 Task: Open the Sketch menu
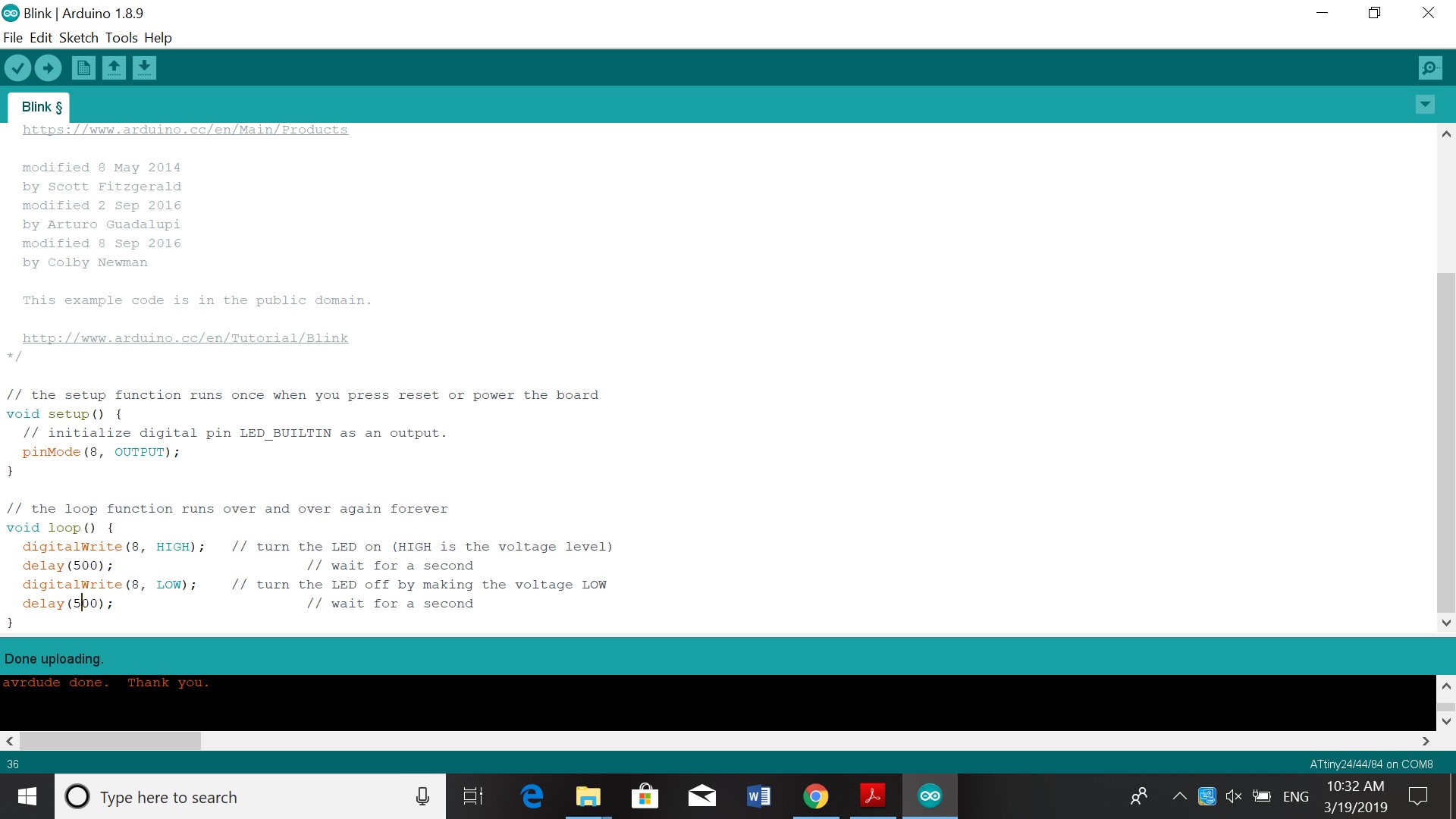pyautogui.click(x=79, y=38)
